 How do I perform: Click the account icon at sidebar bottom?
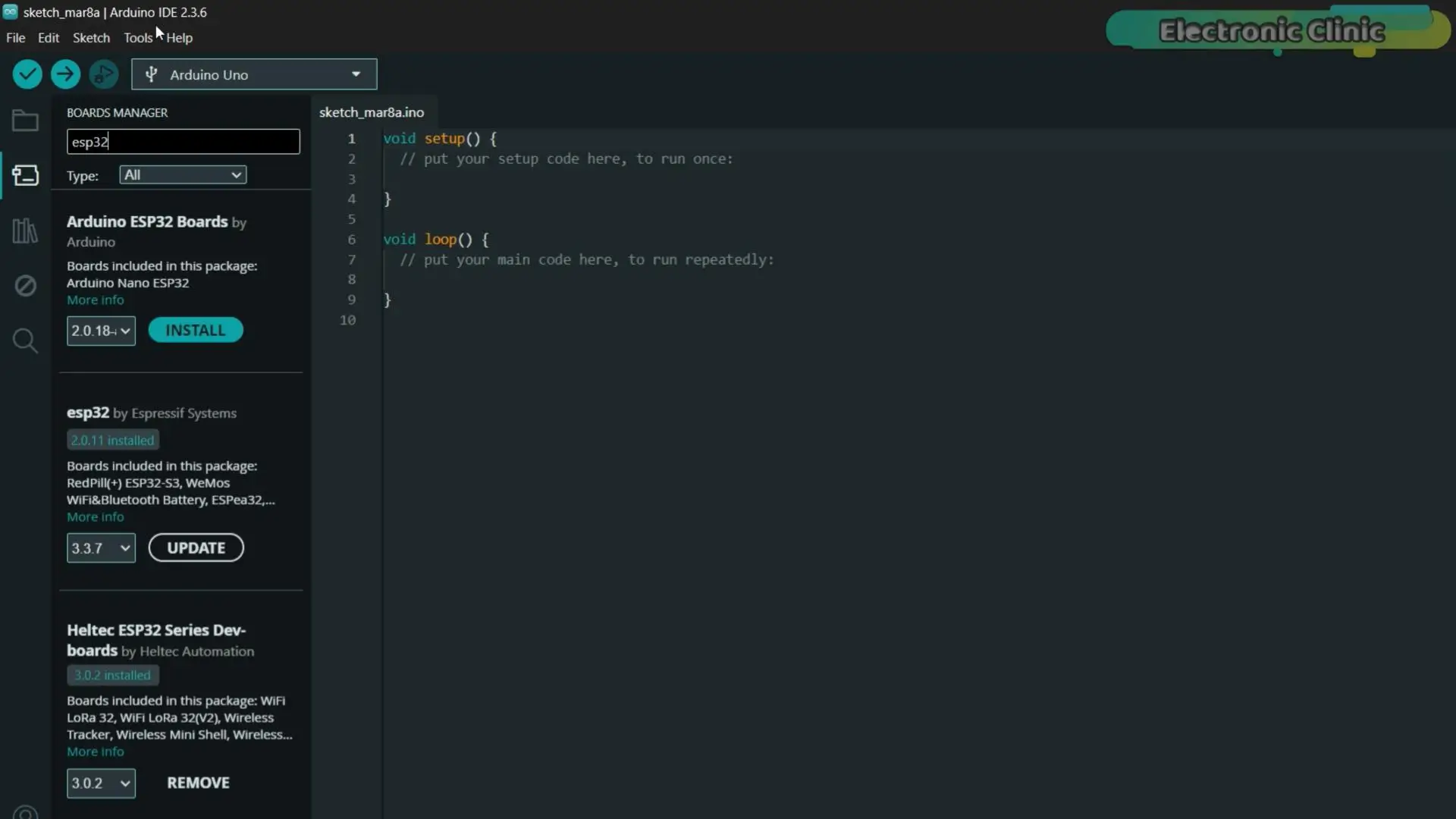coord(25,811)
